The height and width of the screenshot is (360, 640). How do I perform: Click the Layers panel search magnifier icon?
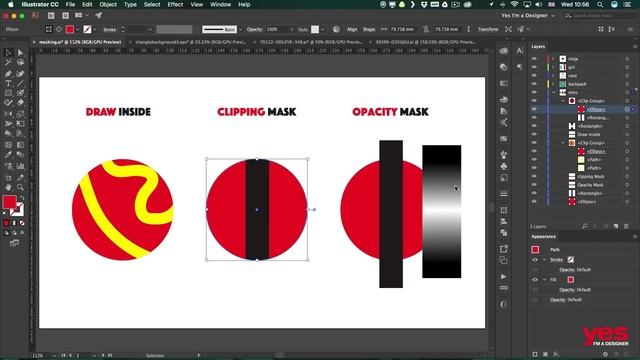click(x=584, y=226)
